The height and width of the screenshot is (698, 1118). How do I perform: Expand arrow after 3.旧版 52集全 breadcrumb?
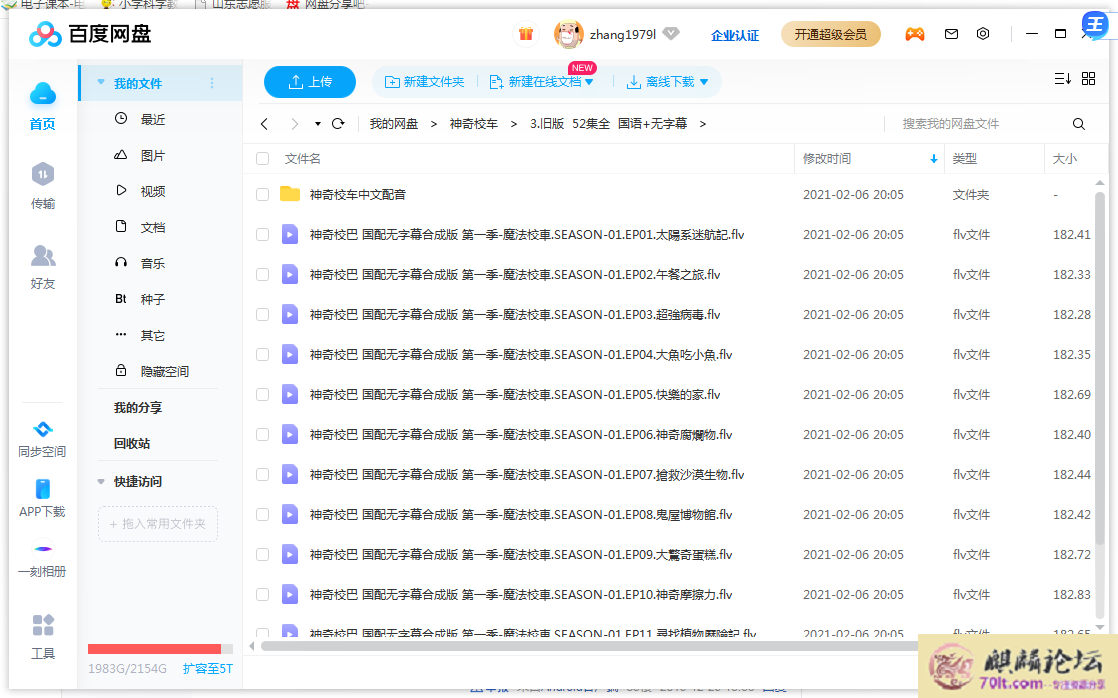click(x=702, y=124)
